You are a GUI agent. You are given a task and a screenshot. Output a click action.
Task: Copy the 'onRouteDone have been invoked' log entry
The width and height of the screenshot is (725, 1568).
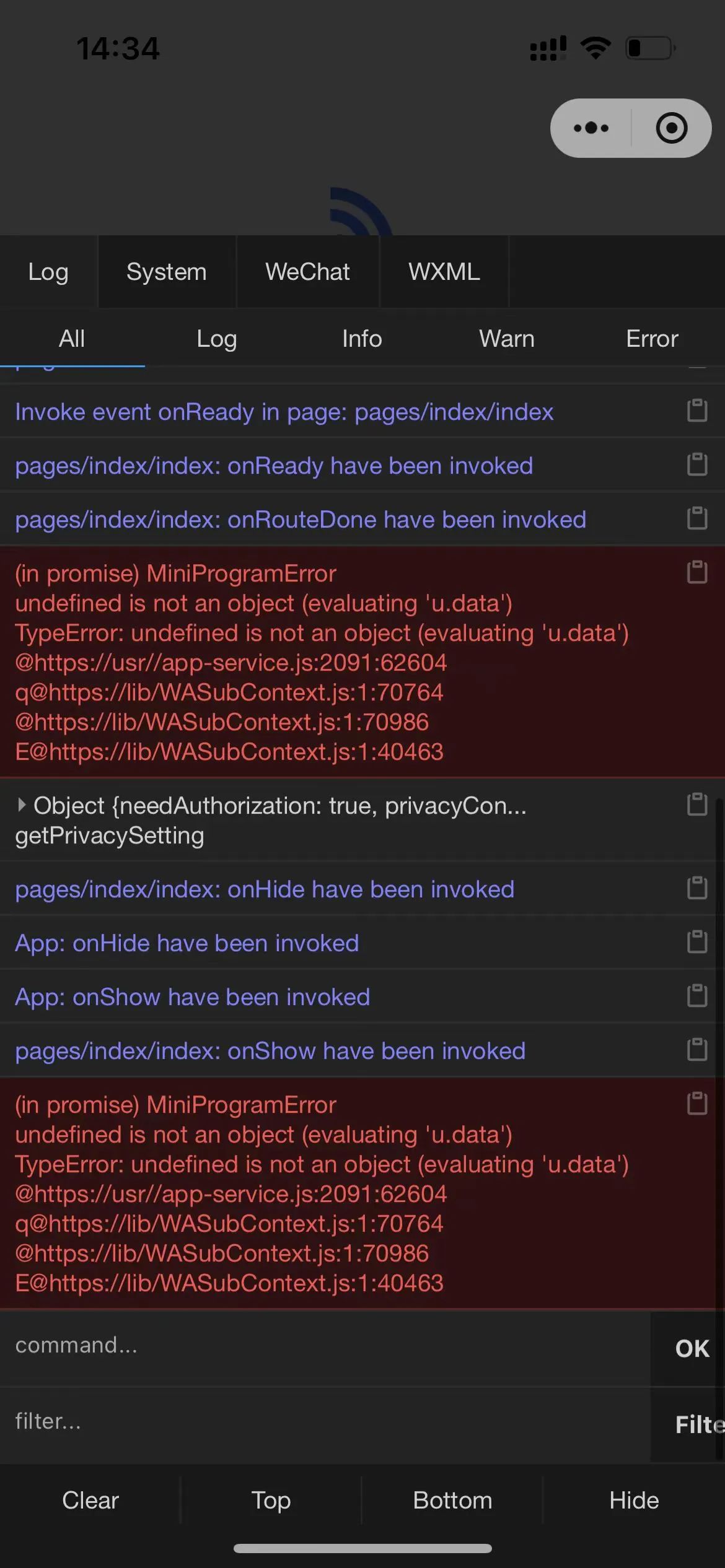tap(697, 518)
